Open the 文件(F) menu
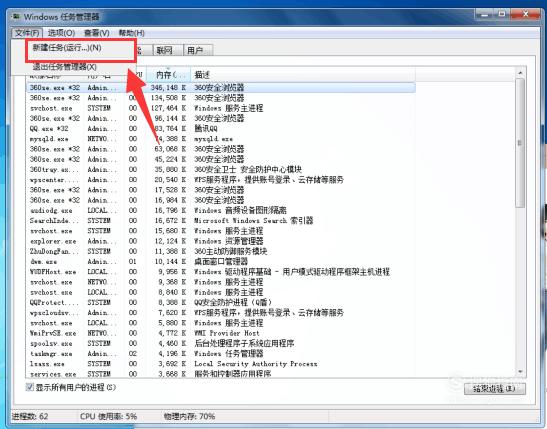This screenshot has width=547, height=429. [27, 33]
